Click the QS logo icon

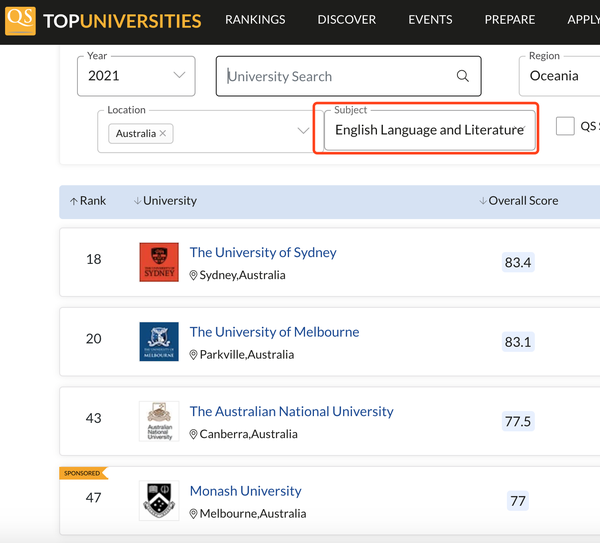tap(20, 21)
